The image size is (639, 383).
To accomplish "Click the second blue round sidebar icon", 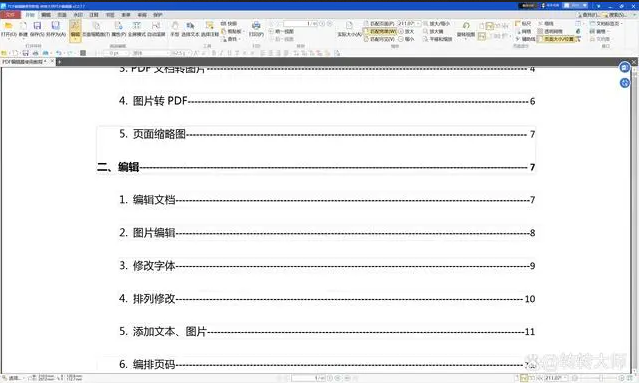I will click(x=624, y=83).
